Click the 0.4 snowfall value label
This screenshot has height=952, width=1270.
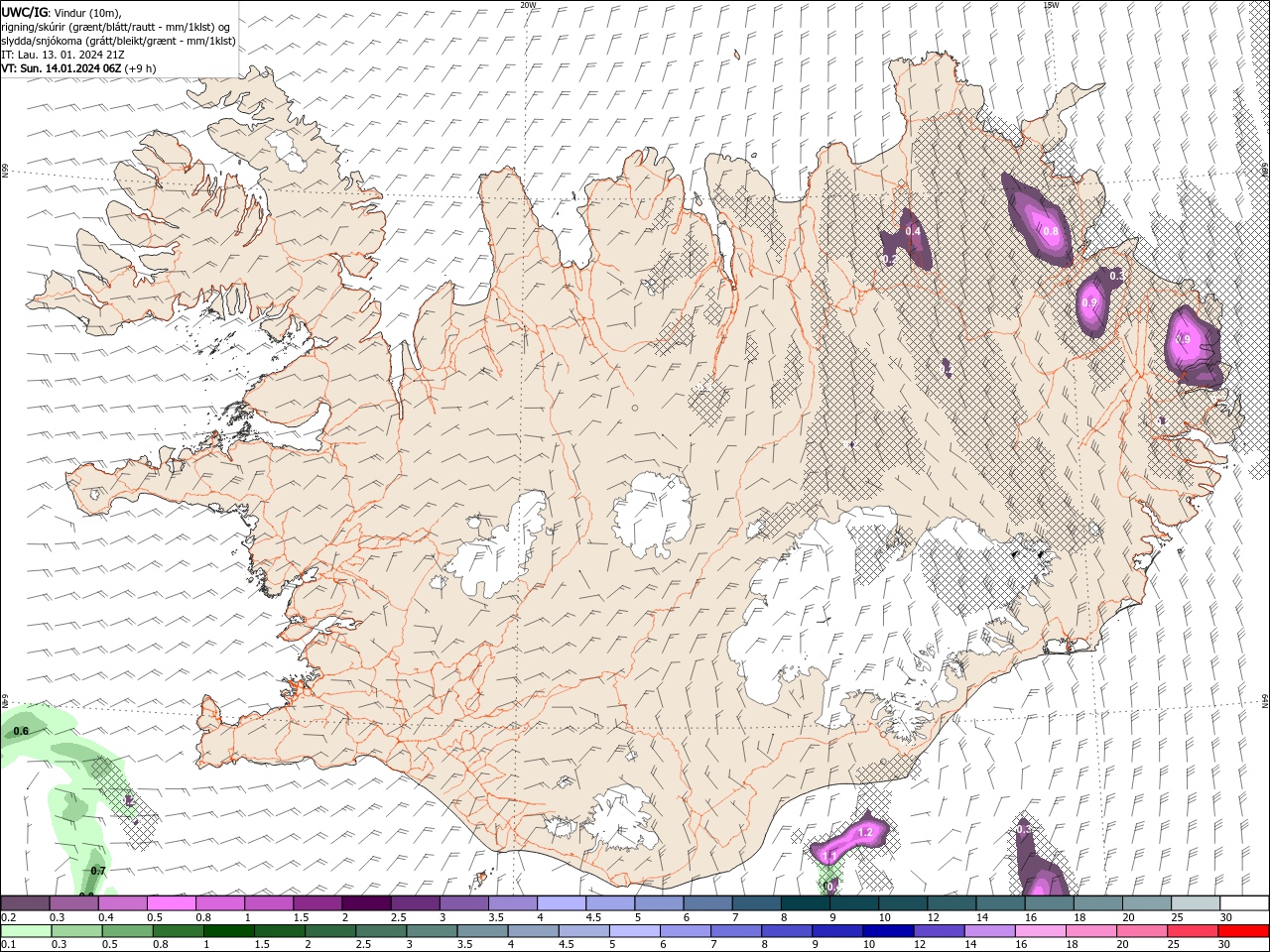pyautogui.click(x=913, y=231)
